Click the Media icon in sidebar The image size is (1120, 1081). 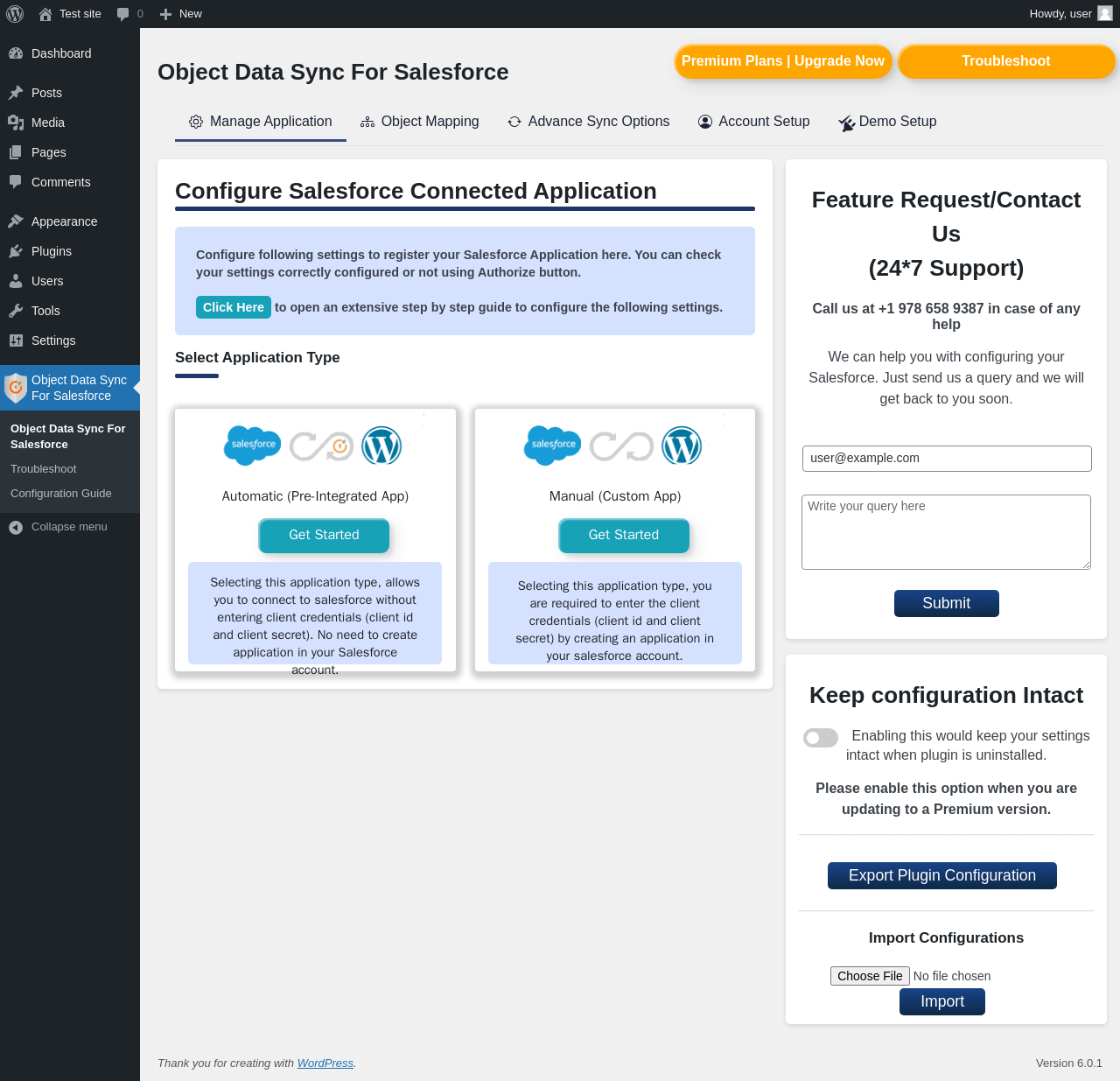(16, 123)
